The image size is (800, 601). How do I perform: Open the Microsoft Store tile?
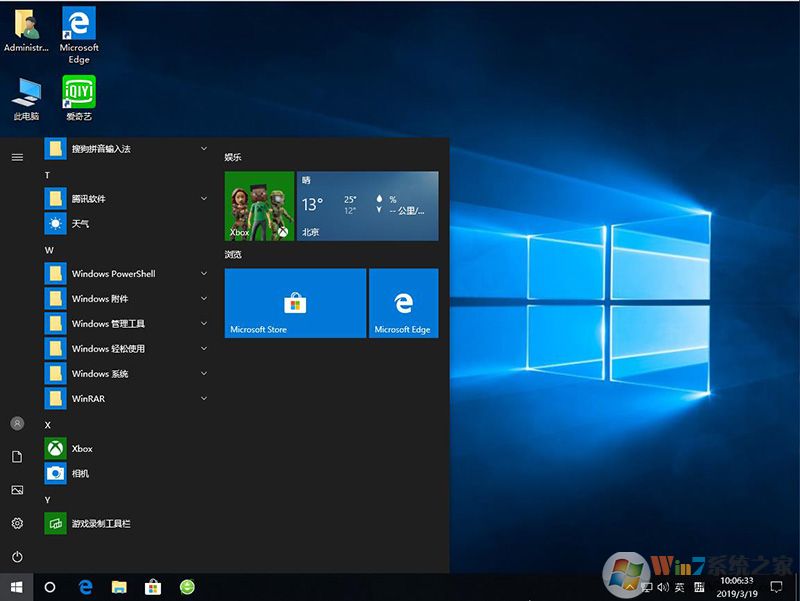coord(294,303)
